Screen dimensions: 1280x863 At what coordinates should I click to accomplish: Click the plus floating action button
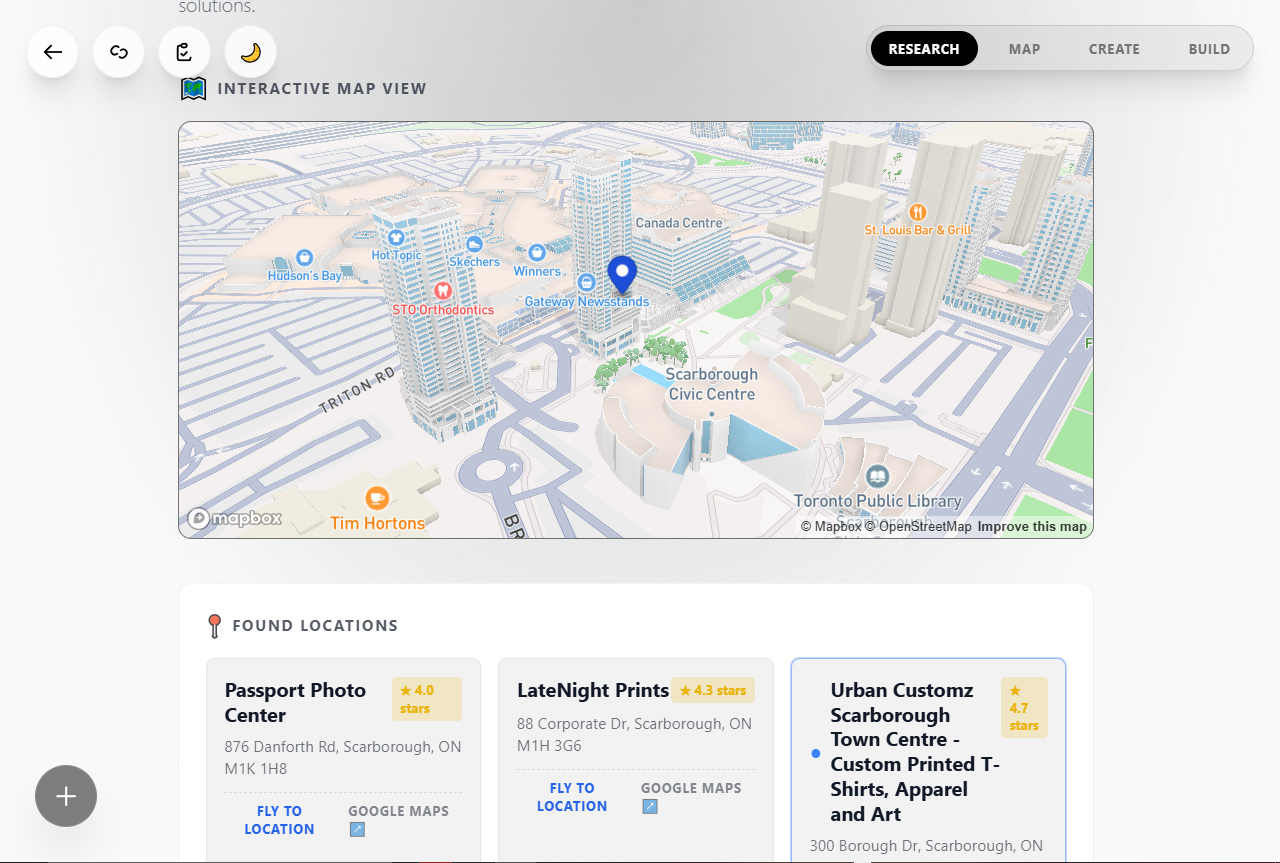click(x=66, y=796)
